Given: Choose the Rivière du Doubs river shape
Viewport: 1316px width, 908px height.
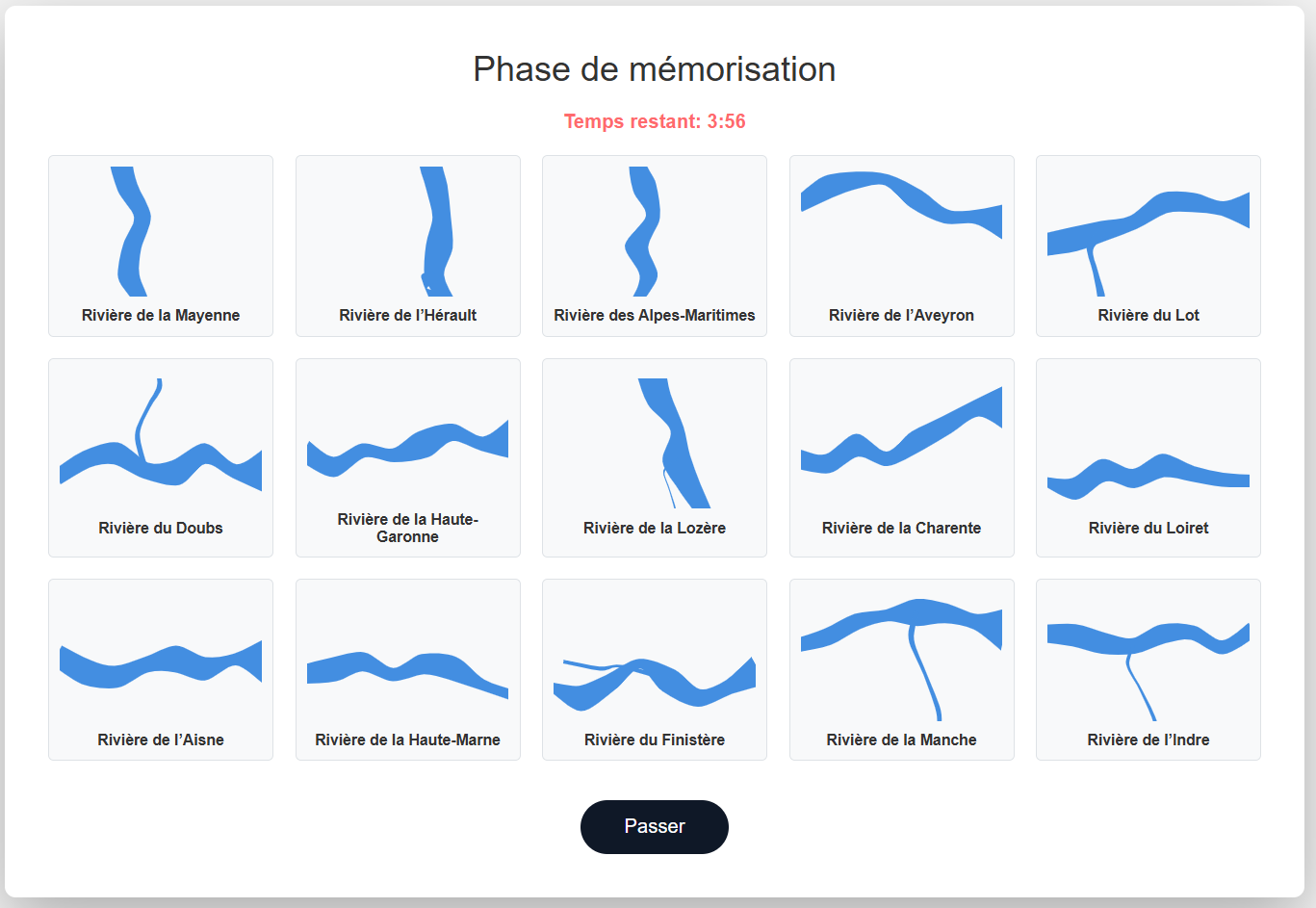Looking at the screenshot, I should coord(161,462).
